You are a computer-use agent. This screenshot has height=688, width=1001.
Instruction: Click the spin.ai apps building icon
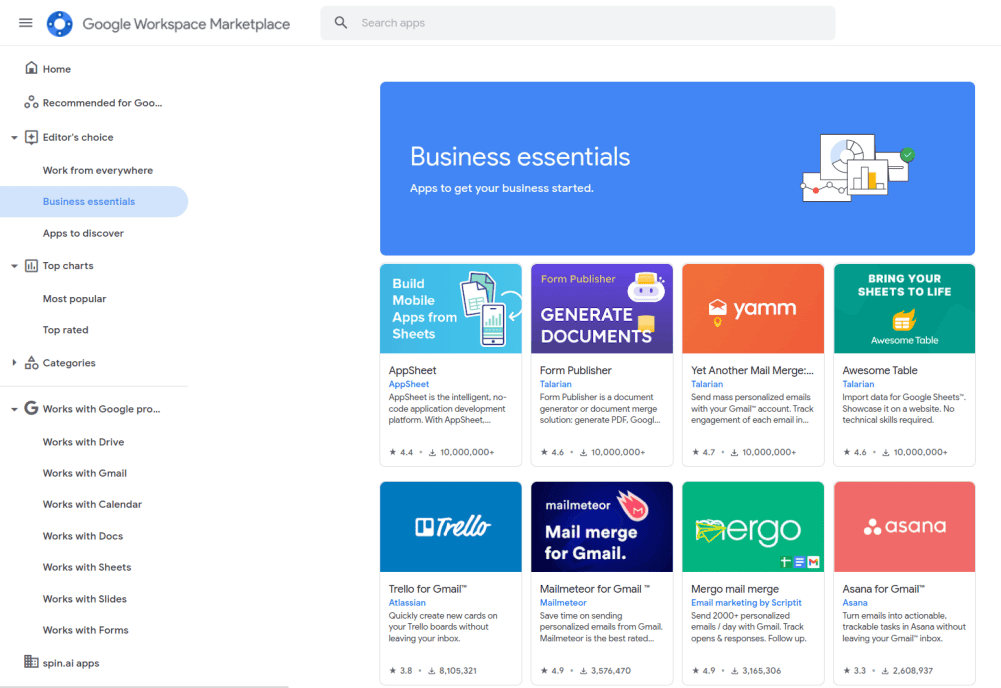[x=31, y=662]
